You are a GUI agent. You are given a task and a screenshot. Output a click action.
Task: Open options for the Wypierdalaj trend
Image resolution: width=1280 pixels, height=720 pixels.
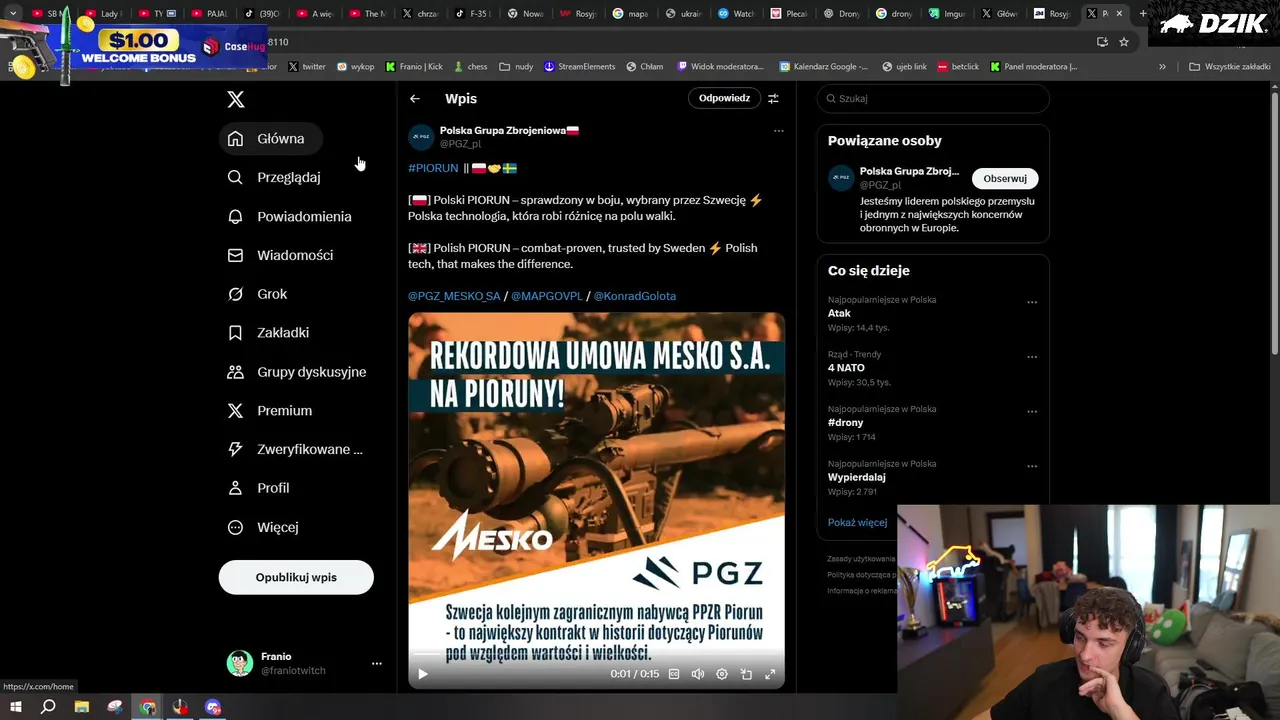1032,466
